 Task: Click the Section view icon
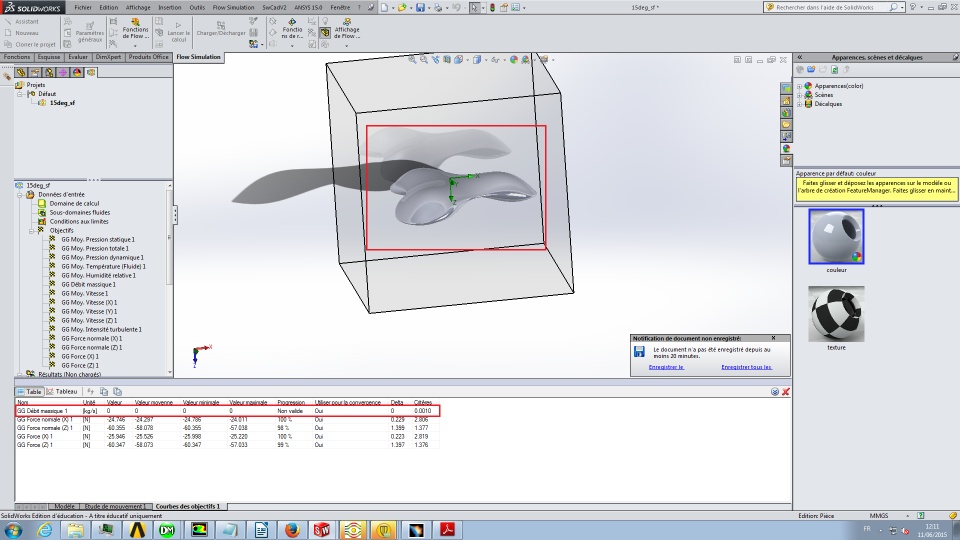click(x=447, y=59)
